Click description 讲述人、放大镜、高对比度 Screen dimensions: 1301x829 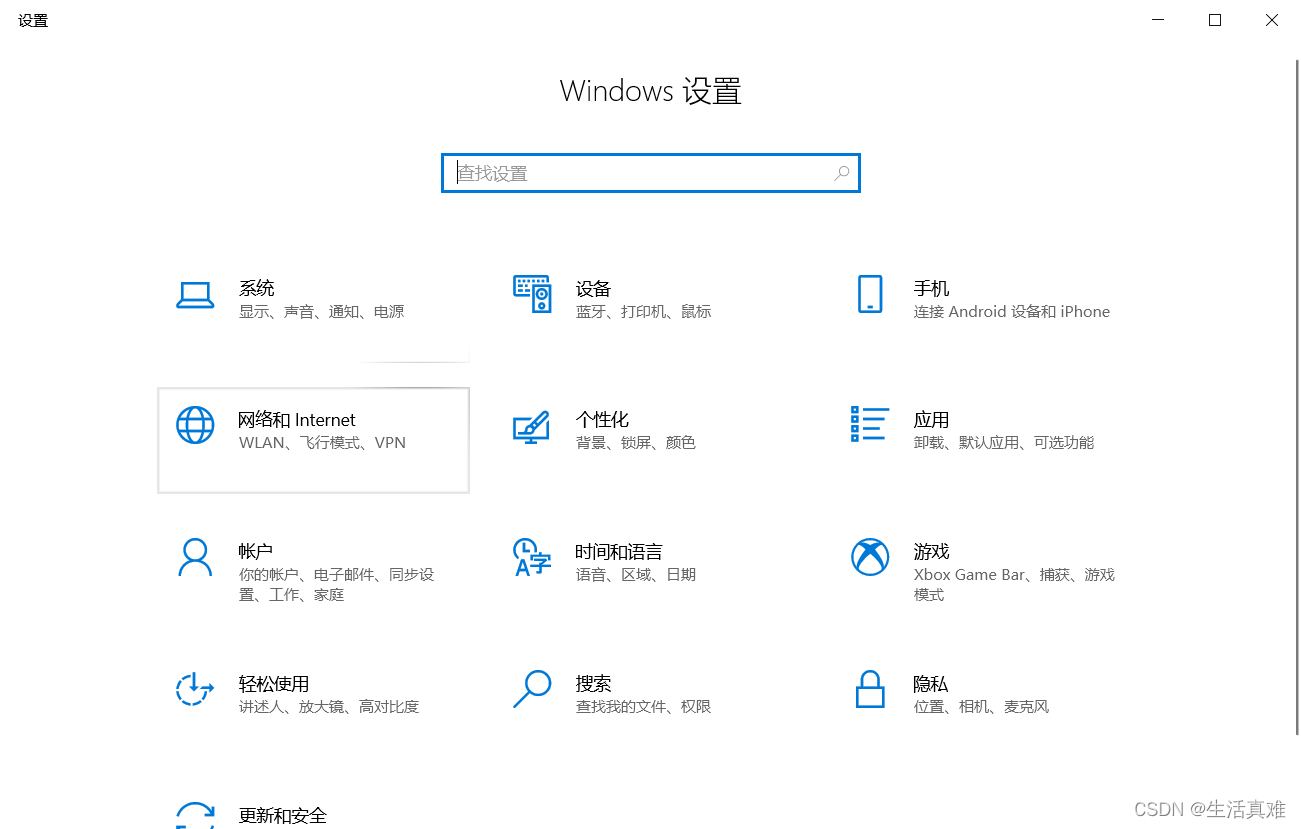click(329, 706)
